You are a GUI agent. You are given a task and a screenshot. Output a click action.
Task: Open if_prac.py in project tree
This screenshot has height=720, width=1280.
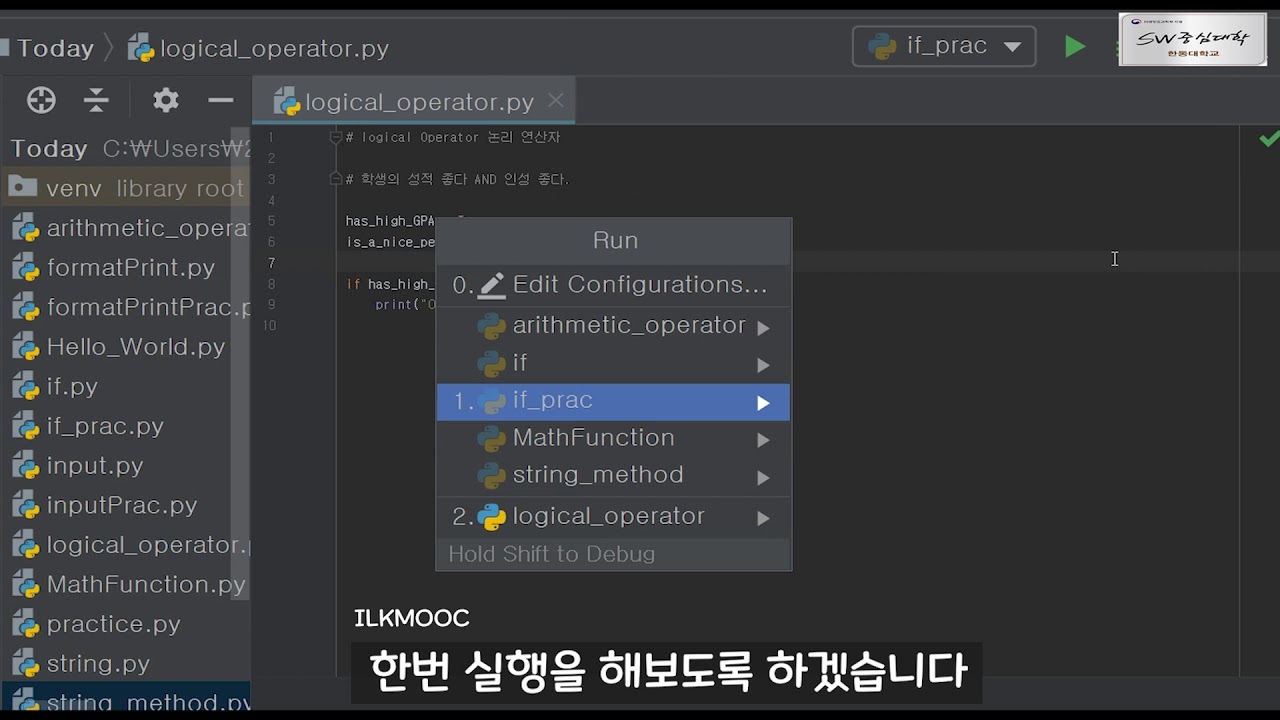coord(125,426)
